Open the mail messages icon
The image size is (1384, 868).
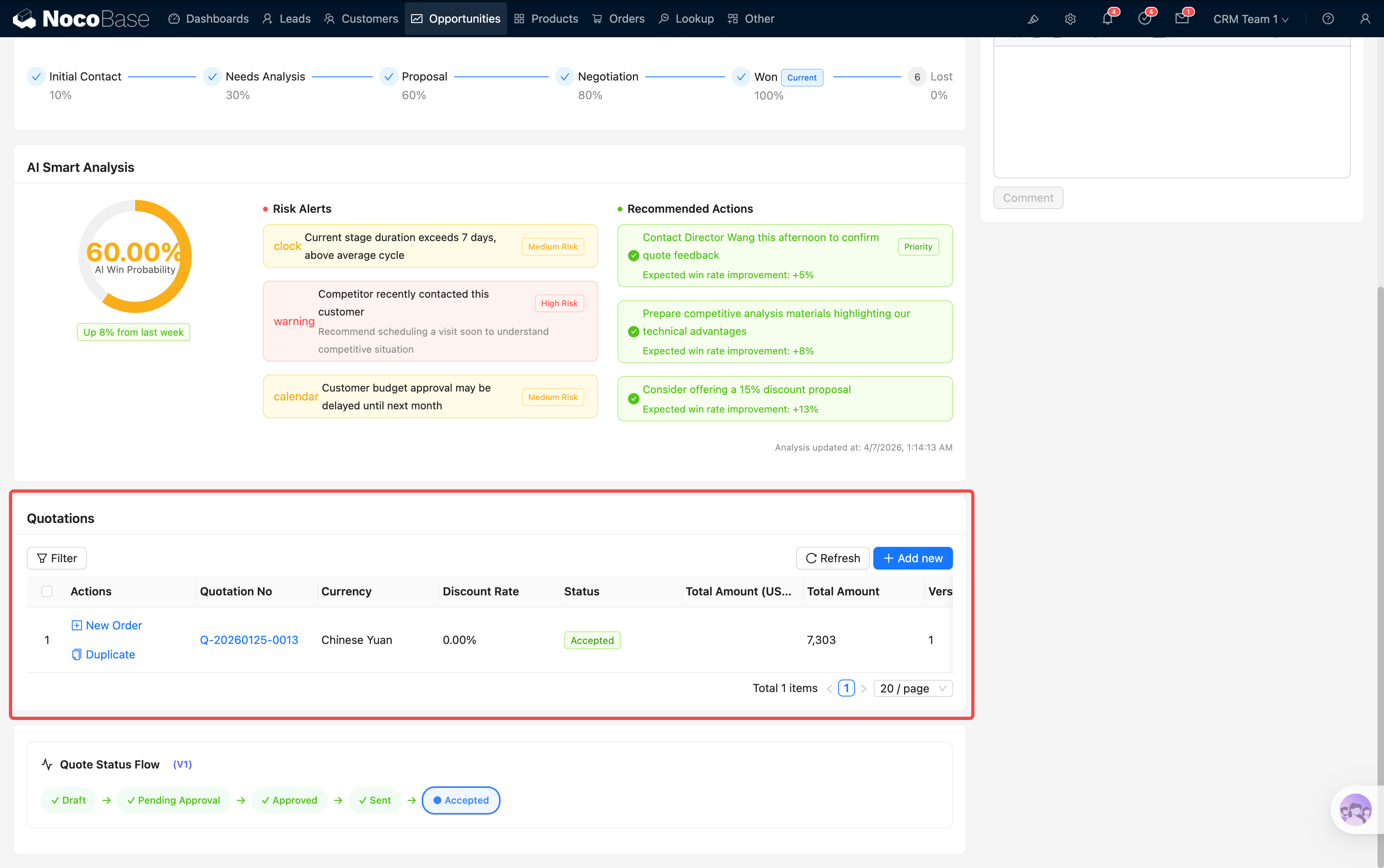coord(1181,19)
